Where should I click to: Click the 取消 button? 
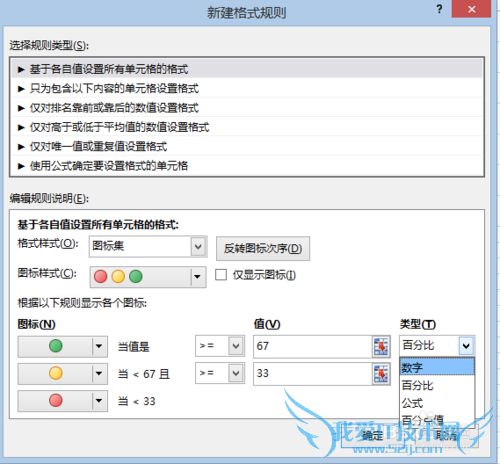[446, 436]
